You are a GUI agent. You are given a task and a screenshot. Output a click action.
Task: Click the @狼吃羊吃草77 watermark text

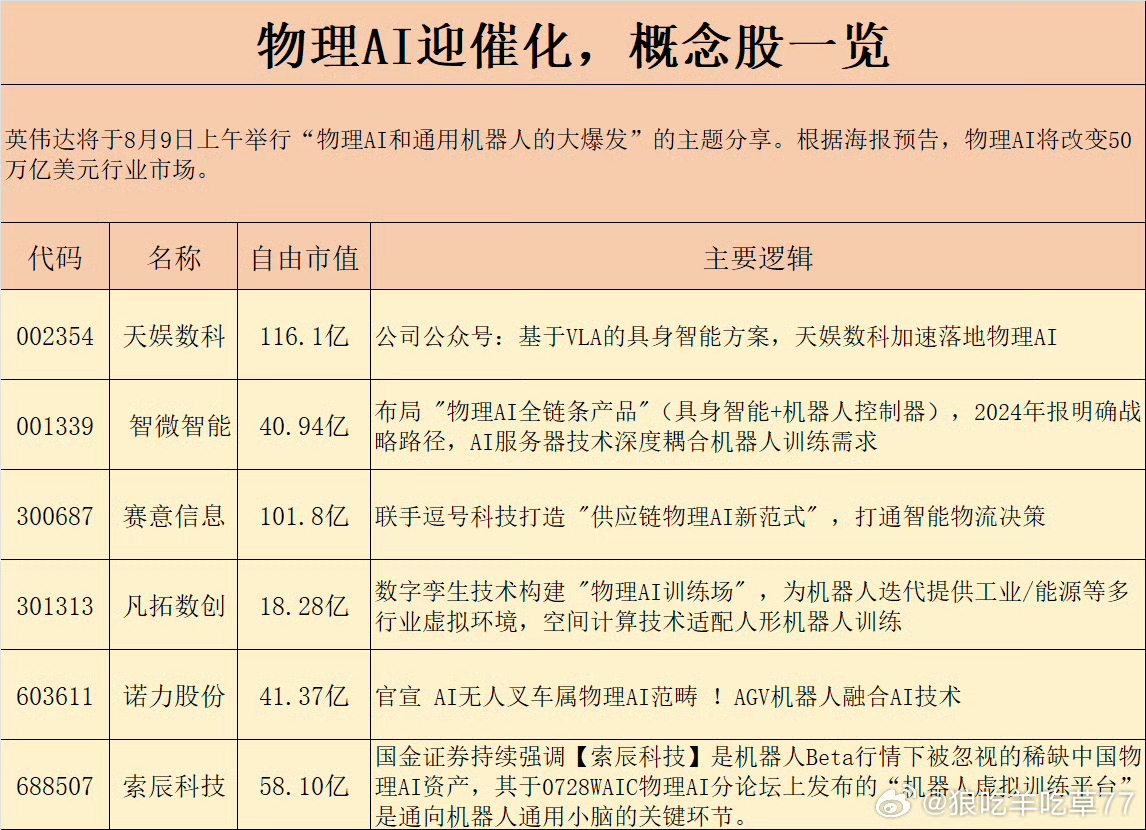coord(1029,804)
